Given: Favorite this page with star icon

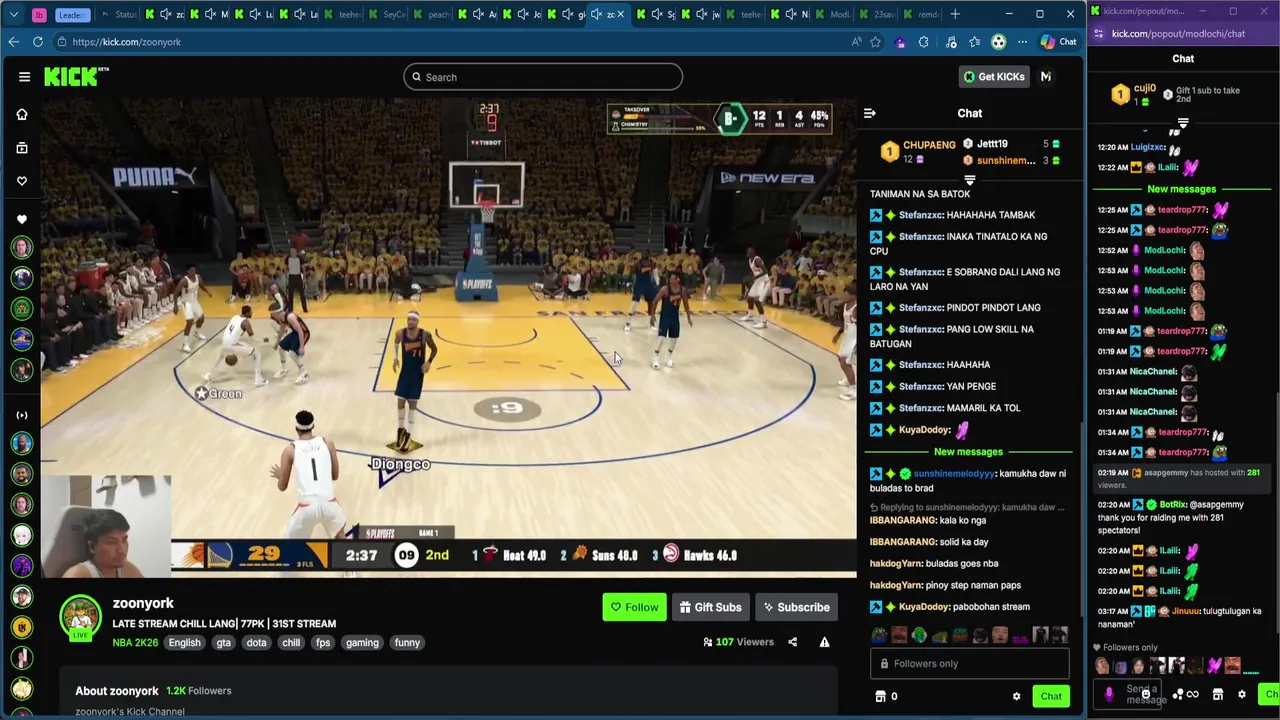Looking at the screenshot, I should [x=876, y=42].
